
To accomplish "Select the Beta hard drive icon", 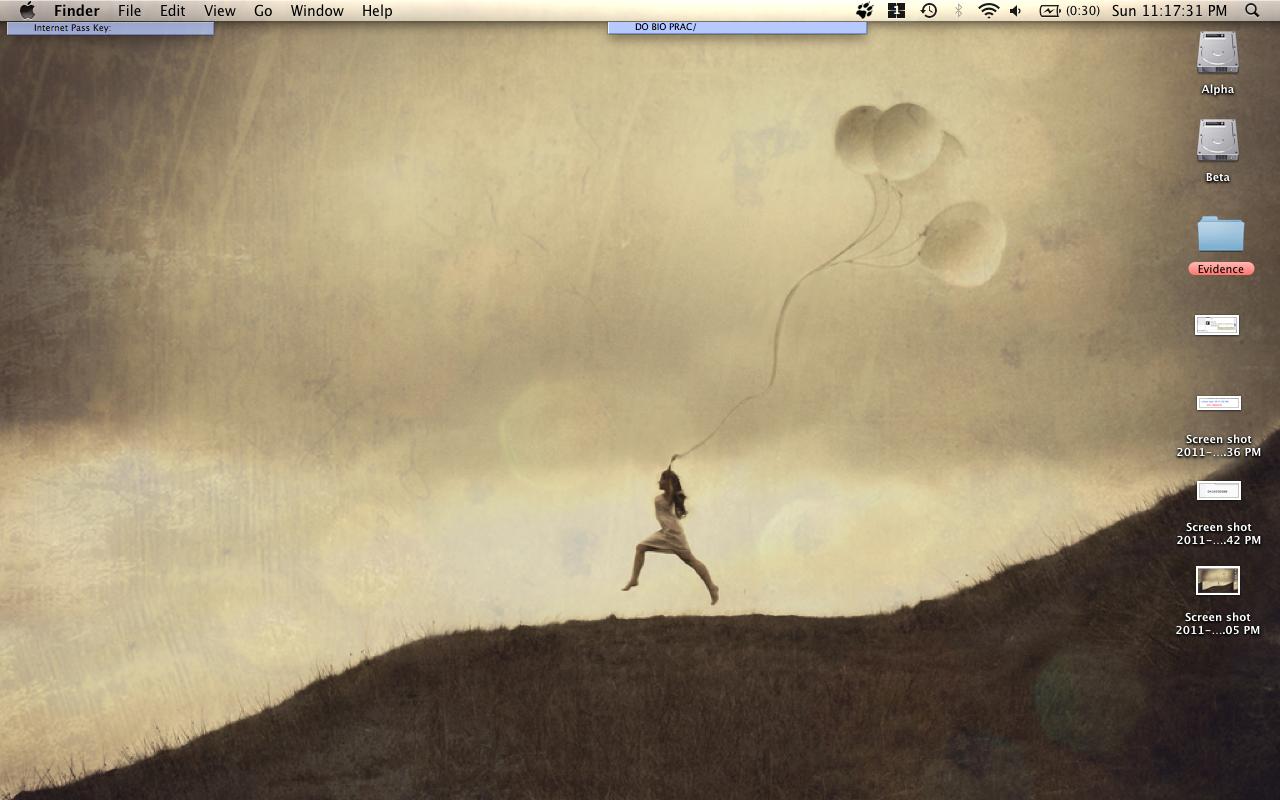I will coord(1218,140).
